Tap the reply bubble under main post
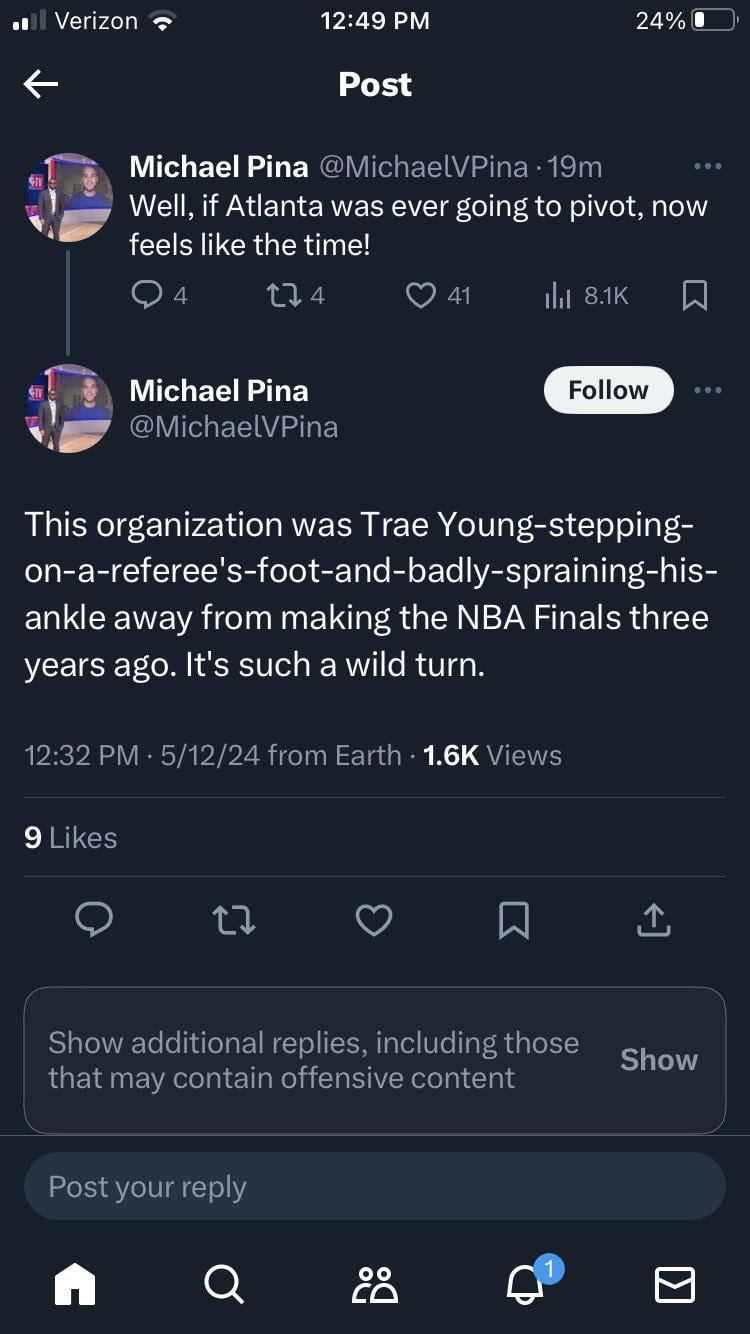 tap(94, 919)
